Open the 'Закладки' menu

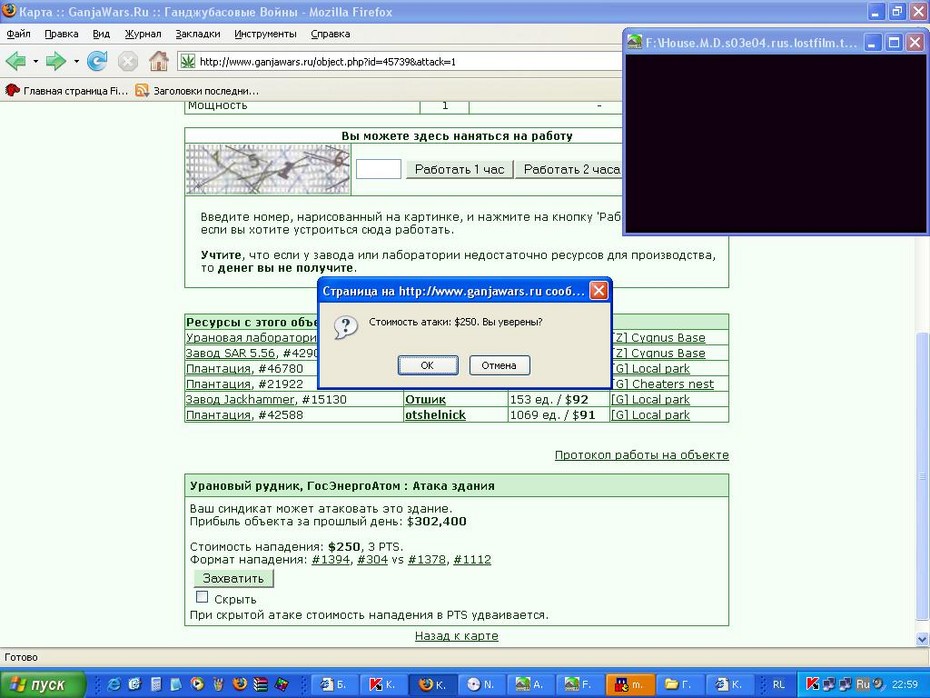point(198,34)
